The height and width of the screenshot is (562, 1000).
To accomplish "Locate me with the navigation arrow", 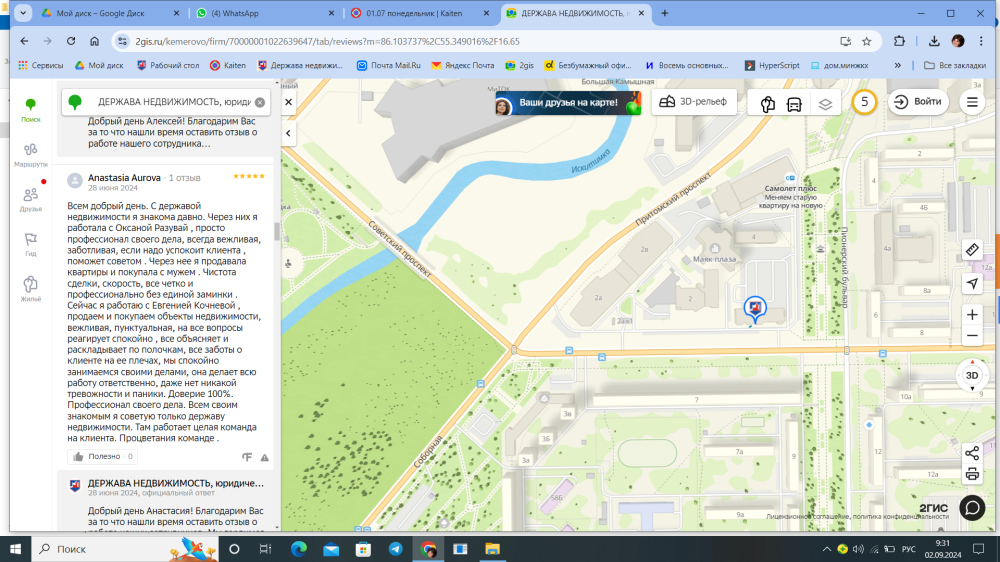I will [x=972, y=283].
